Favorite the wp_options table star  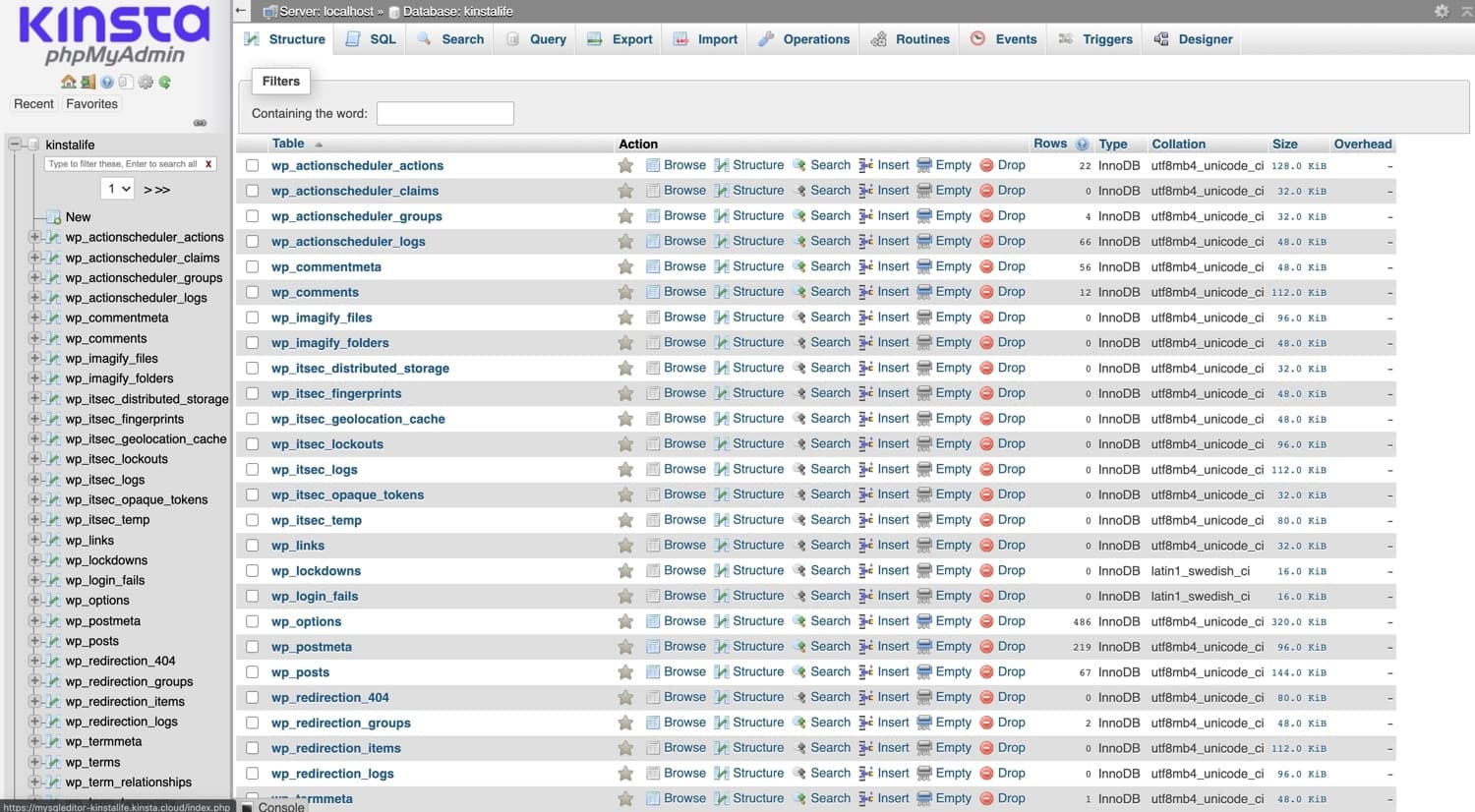pos(626,621)
